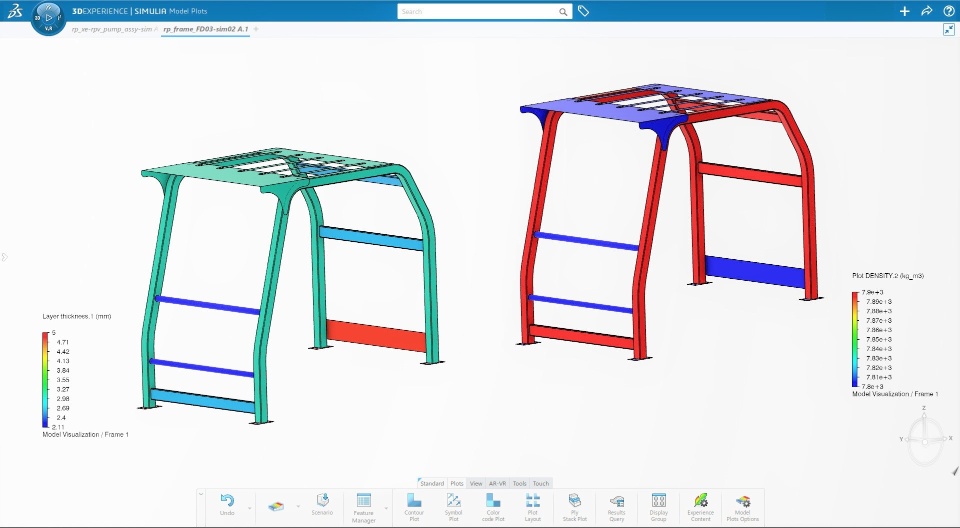Image resolution: width=960 pixels, height=528 pixels.
Task: Click 'Model Visualization / Frame 1' under left legend
Action: click(85, 434)
